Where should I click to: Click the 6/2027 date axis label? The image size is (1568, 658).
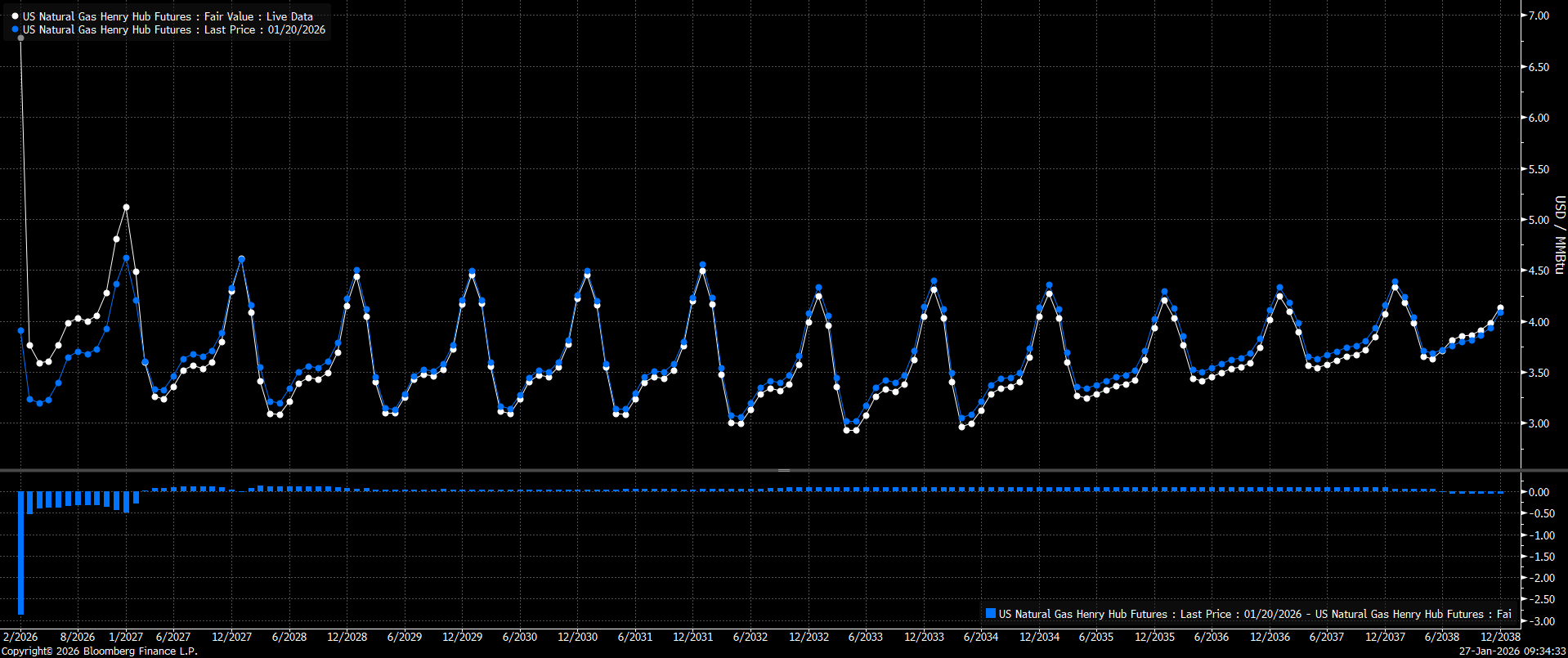(x=173, y=637)
